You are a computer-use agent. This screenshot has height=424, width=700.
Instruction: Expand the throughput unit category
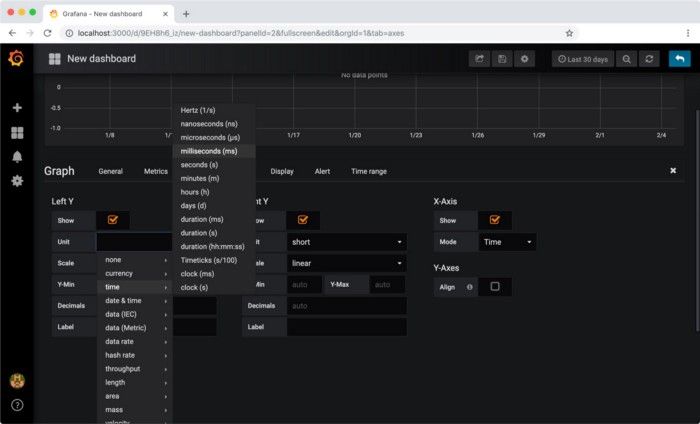click(x=135, y=369)
